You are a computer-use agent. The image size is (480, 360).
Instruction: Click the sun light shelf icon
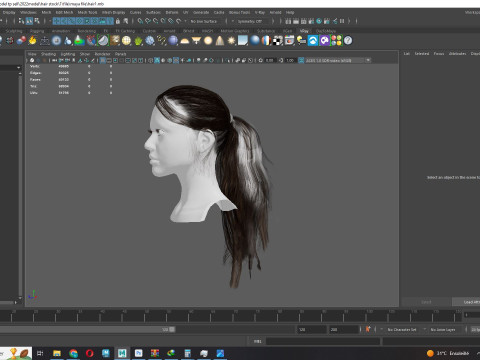231,41
